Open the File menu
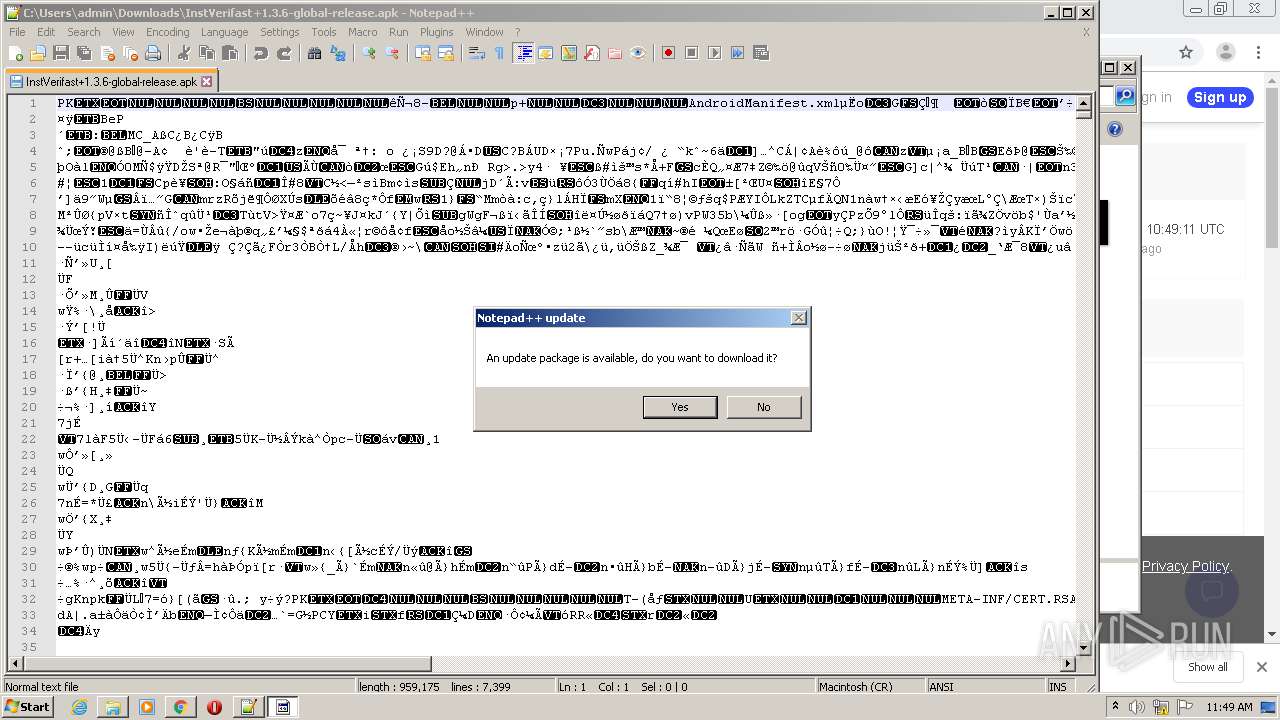1280x720 pixels. pos(17,32)
